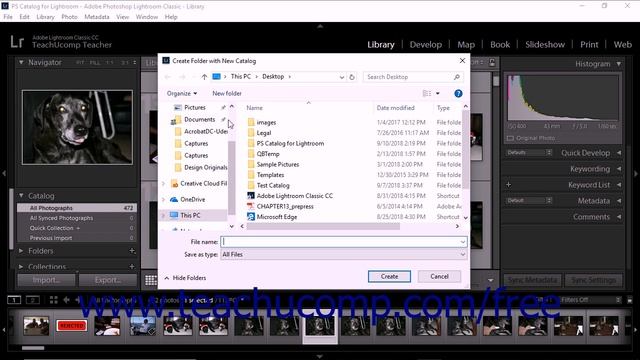Viewport: 640px width, 360px height.
Task: Add a keyword with Keyword List plus icon
Action: 509,185
